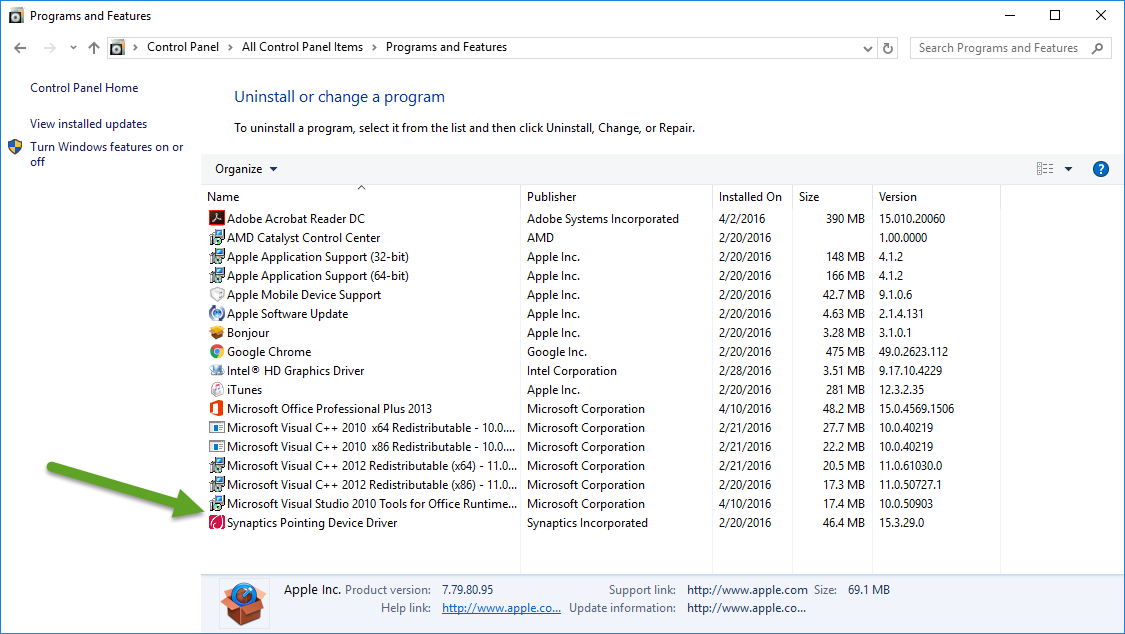This screenshot has height=634, width=1125.
Task: Click the Bonjour package icon
Action: tap(216, 332)
